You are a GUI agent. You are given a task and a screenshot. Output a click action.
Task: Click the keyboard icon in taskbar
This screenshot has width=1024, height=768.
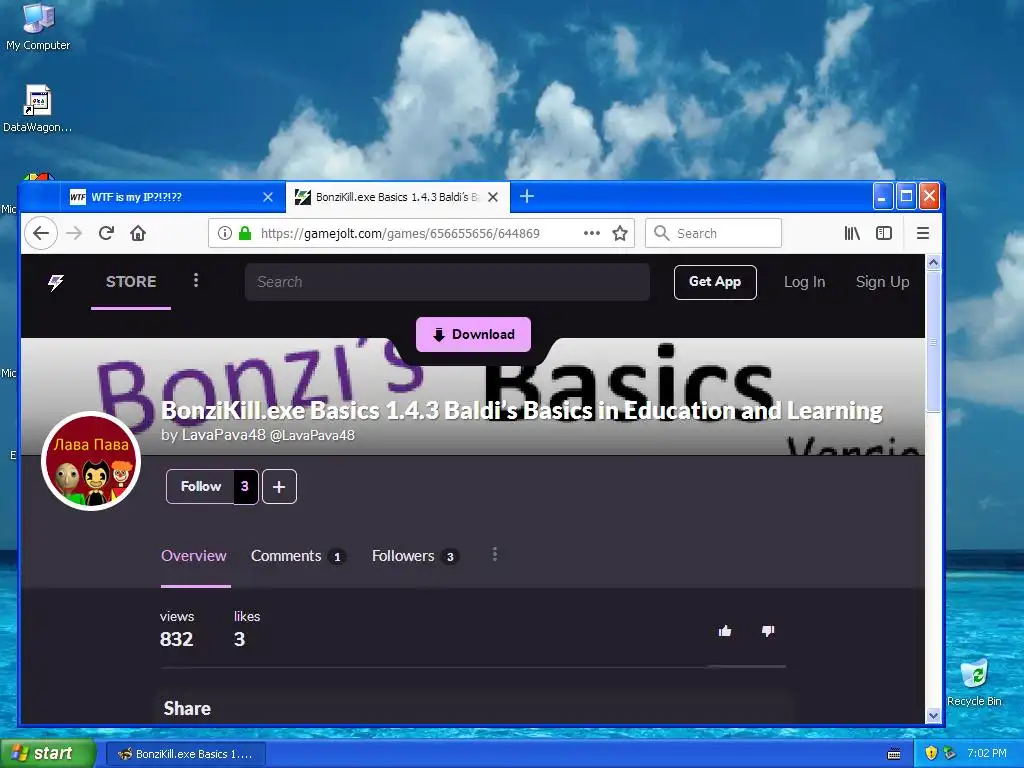click(894, 754)
